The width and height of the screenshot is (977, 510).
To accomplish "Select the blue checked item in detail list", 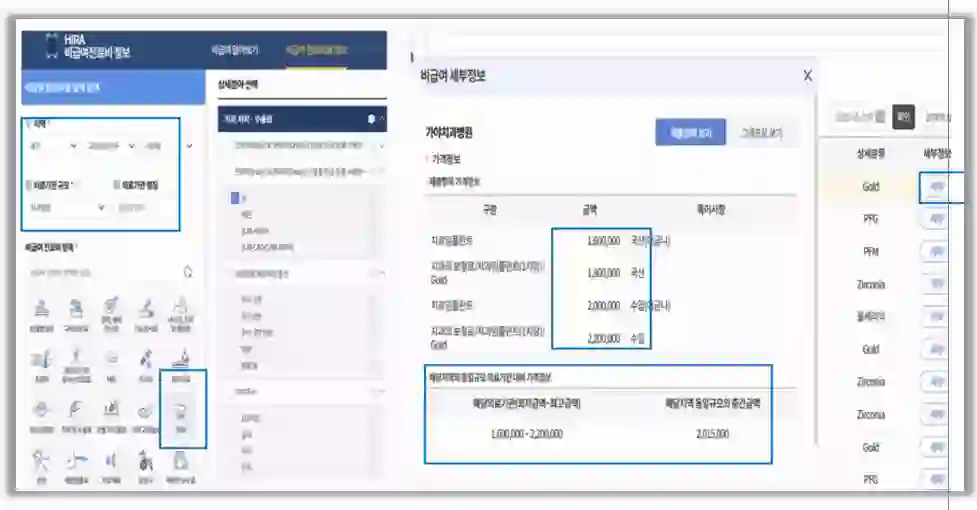I will tap(236, 198).
